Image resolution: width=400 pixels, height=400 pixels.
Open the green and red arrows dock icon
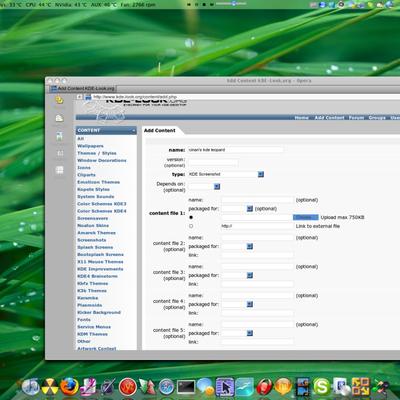click(147, 387)
